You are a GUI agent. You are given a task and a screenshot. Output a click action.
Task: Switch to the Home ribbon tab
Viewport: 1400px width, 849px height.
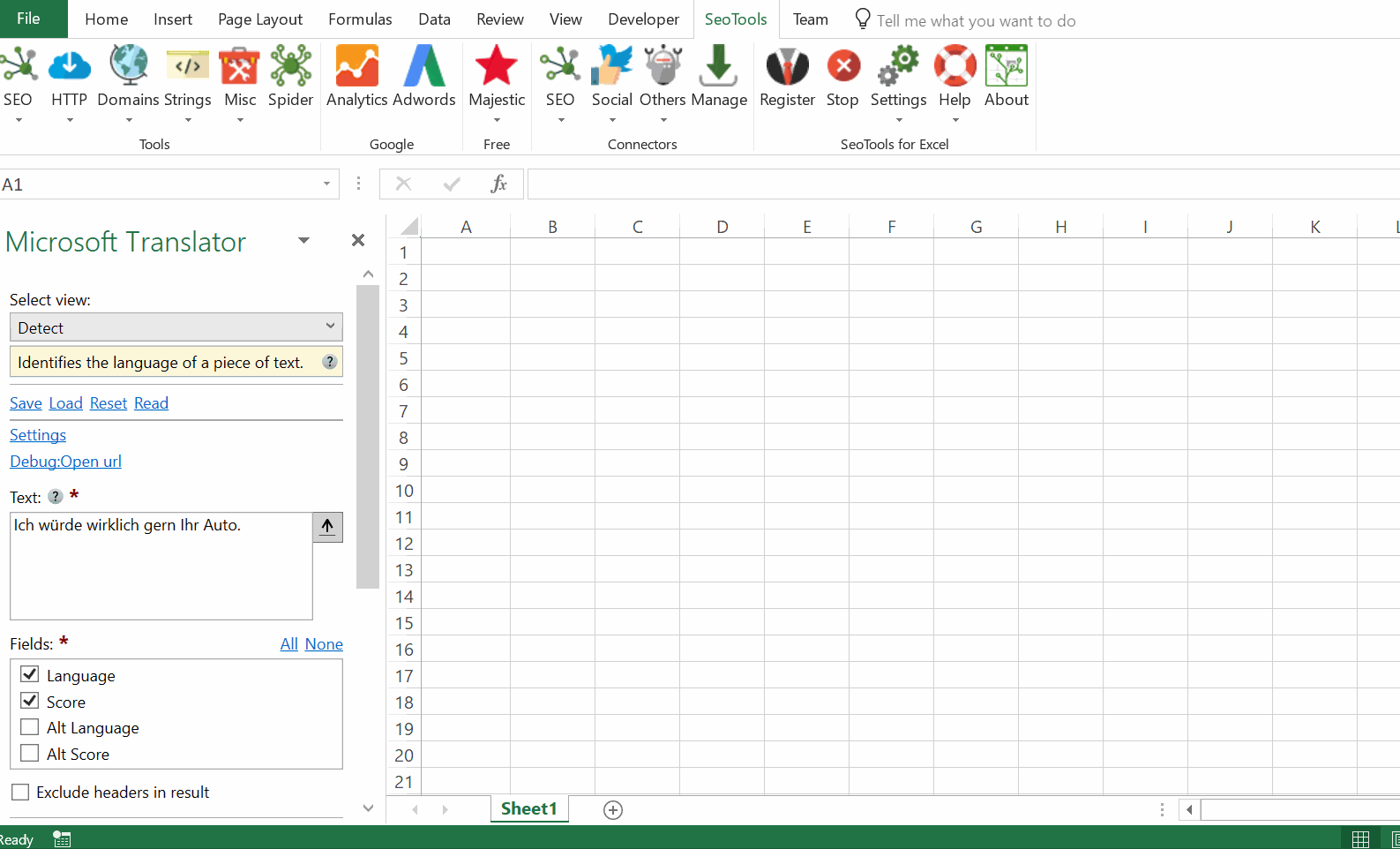click(x=107, y=19)
